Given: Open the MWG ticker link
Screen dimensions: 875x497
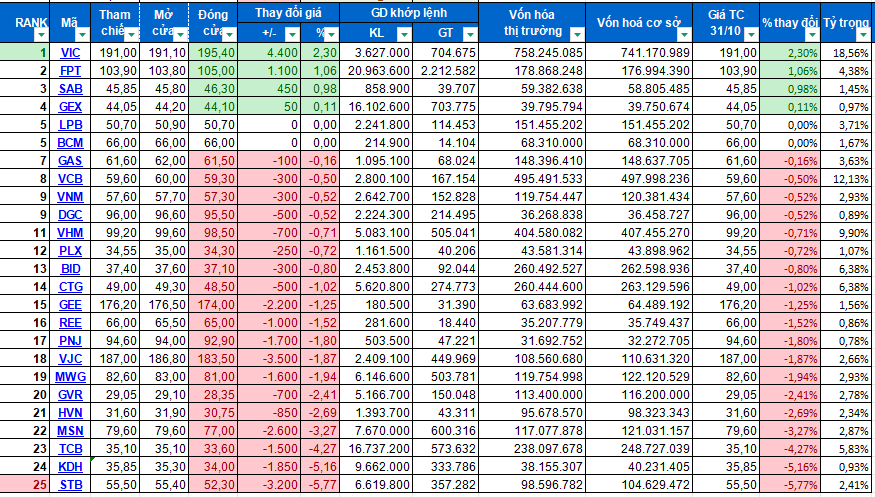Looking at the screenshot, I should click(70, 377).
